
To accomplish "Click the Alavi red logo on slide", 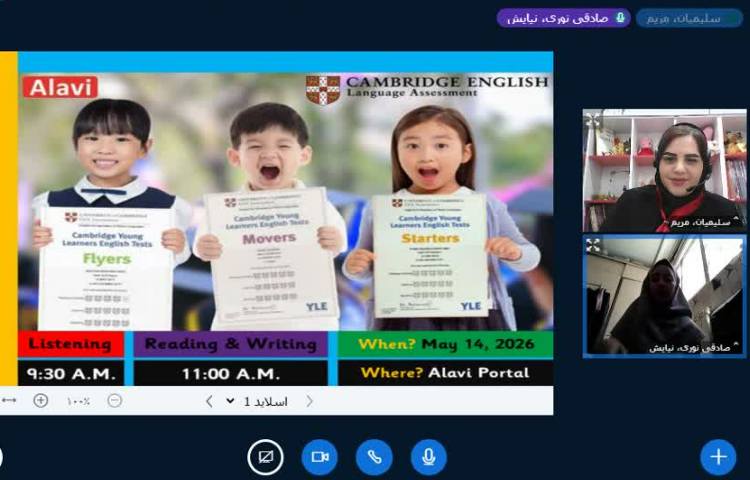I will 60,87.
